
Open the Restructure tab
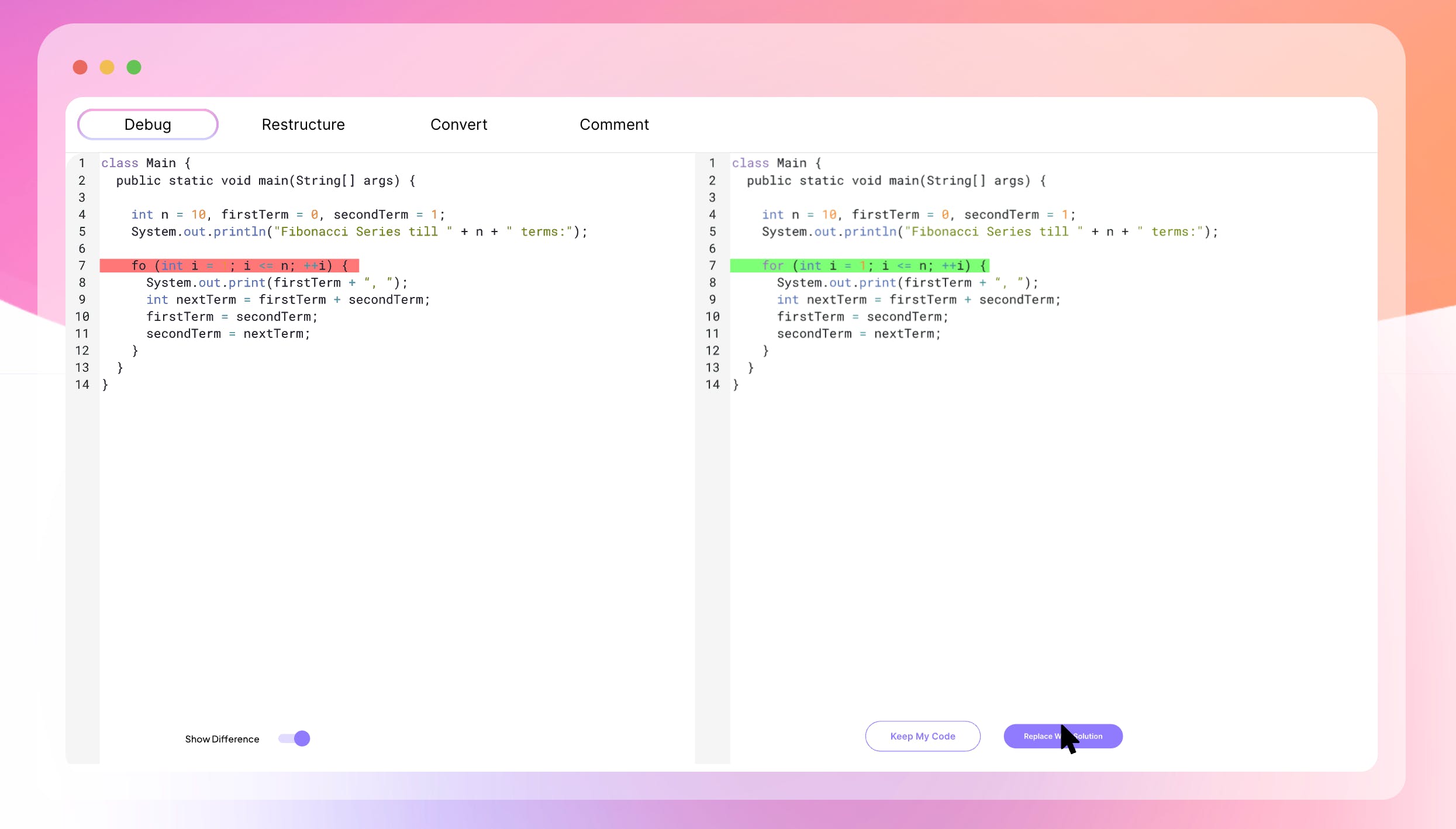tap(303, 125)
